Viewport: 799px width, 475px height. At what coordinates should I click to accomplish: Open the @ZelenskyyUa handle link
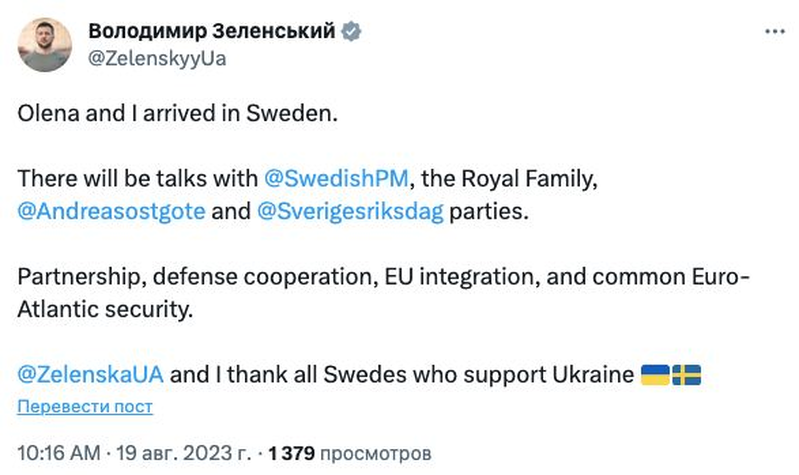[157, 58]
